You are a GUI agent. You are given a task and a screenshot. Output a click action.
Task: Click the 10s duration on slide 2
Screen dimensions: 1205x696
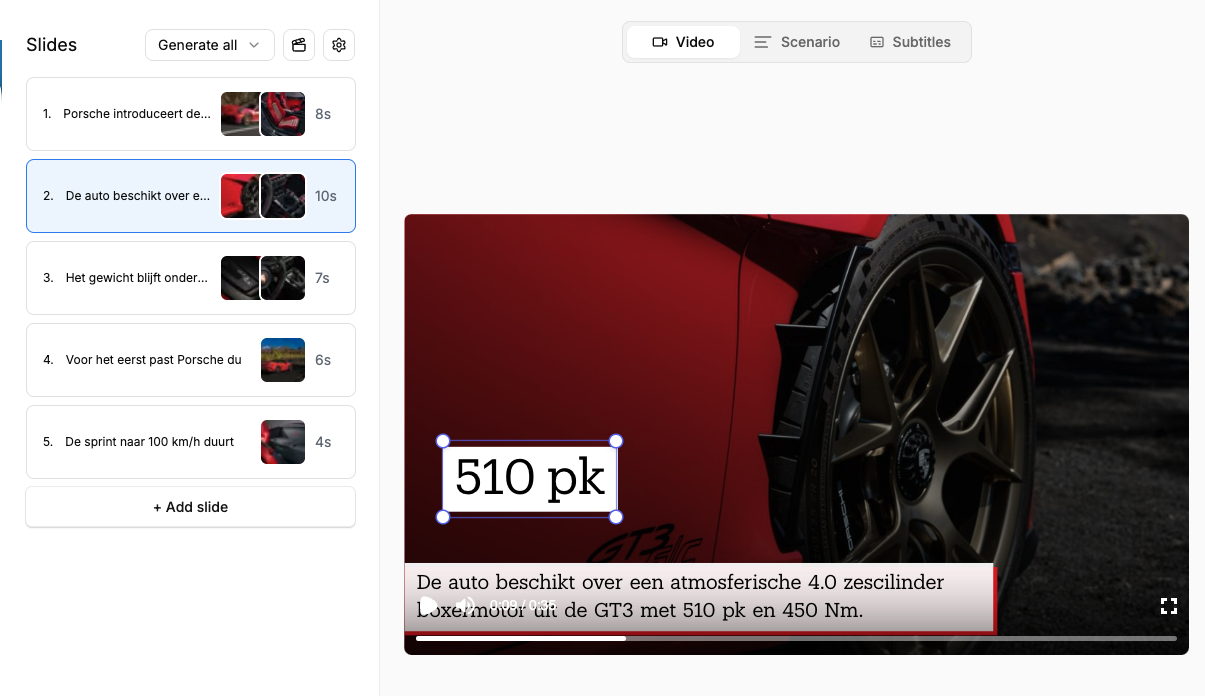pyautogui.click(x=326, y=196)
